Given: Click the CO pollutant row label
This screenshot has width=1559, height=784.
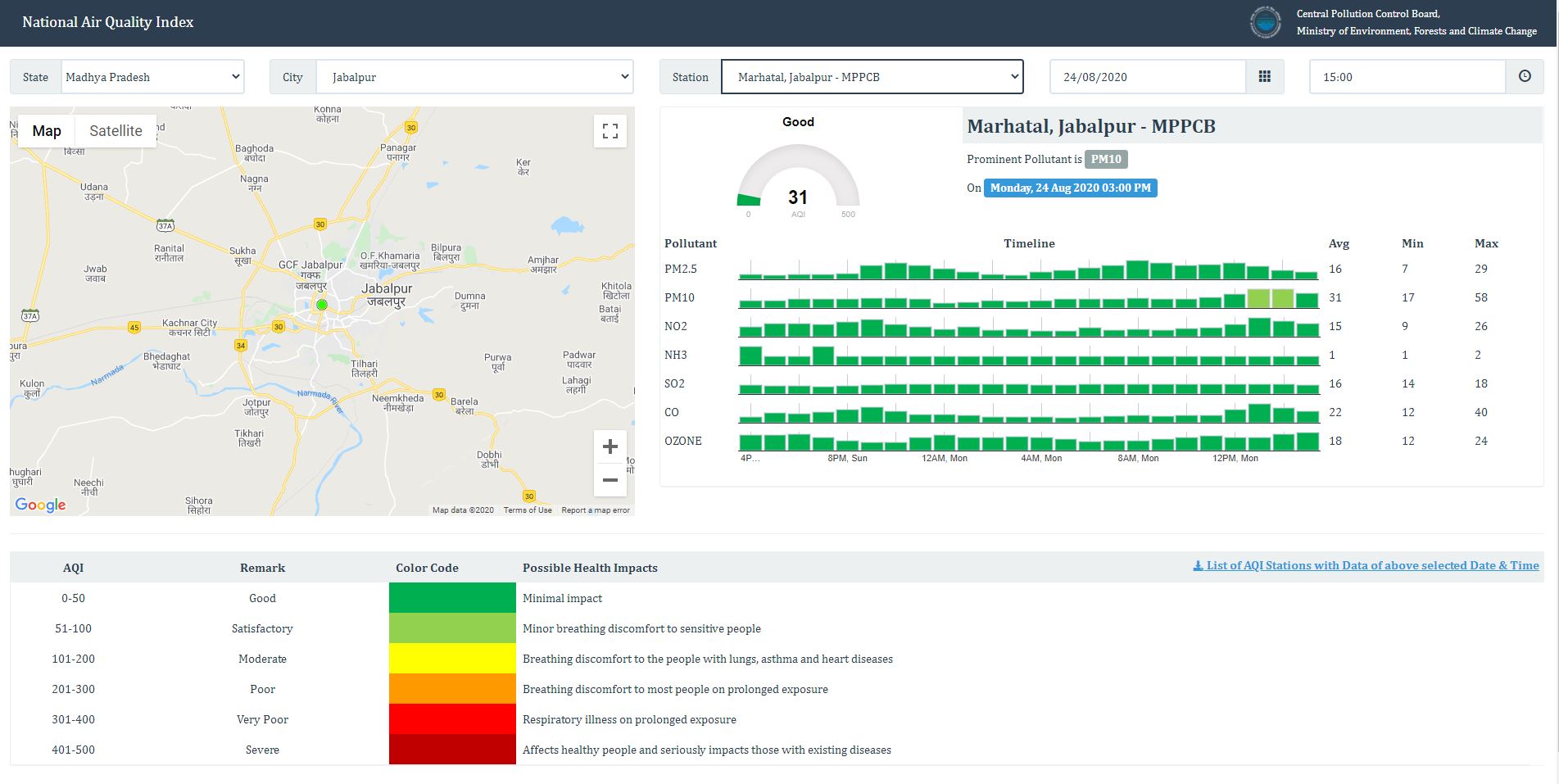Looking at the screenshot, I should (672, 412).
